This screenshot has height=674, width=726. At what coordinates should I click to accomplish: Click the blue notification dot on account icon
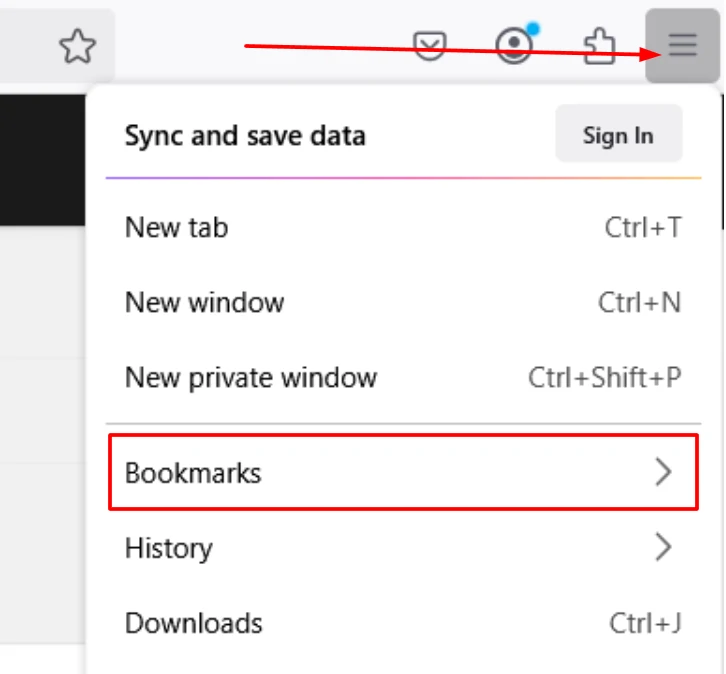[533, 29]
